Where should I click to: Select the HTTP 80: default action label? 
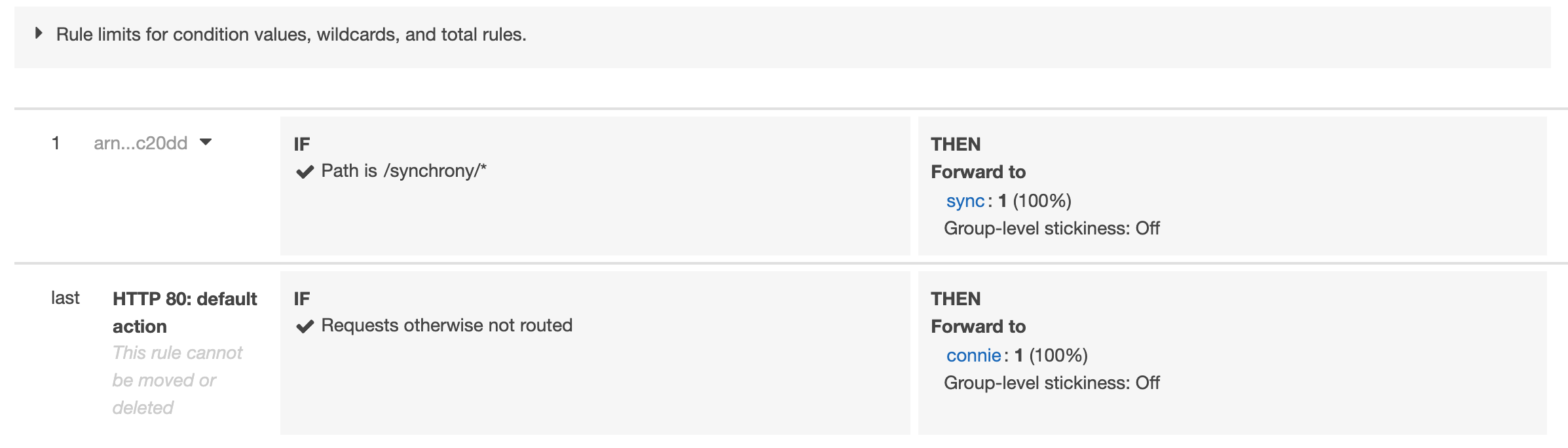tap(185, 312)
